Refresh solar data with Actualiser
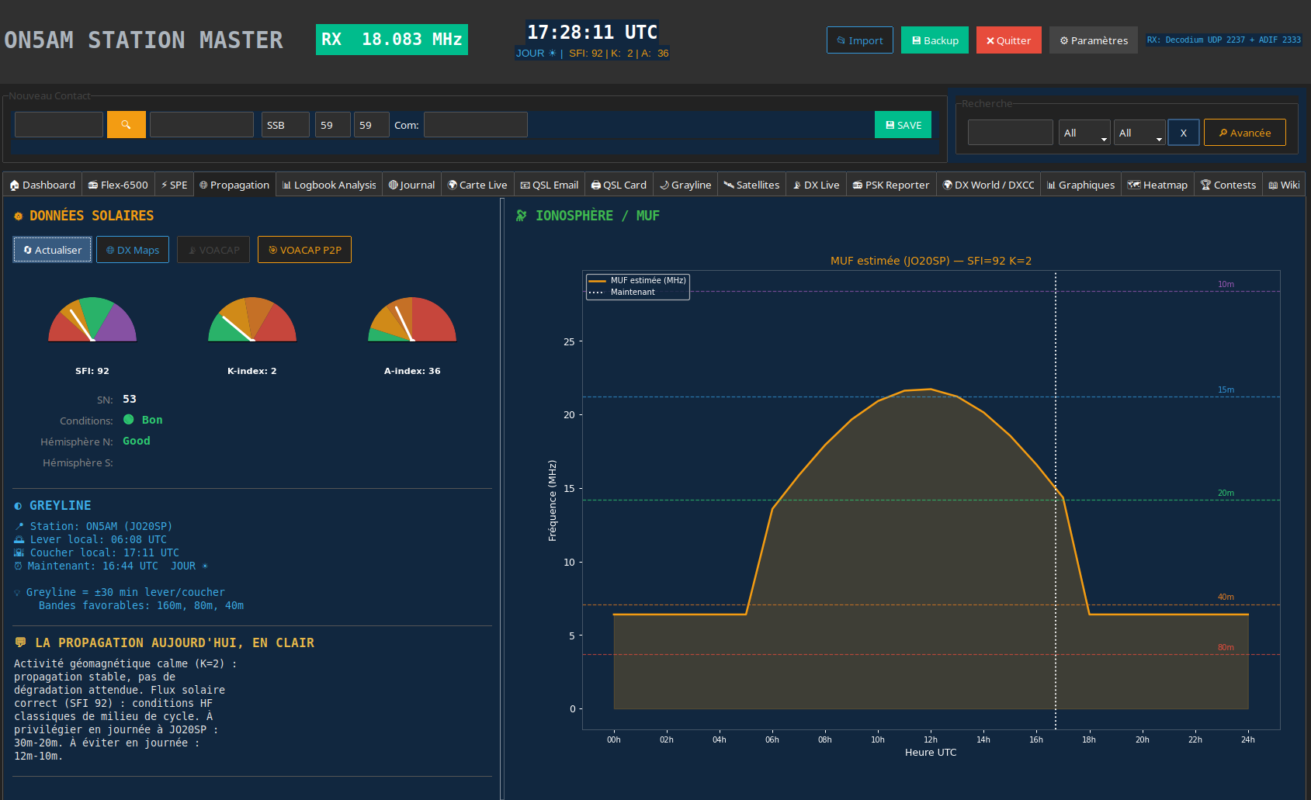The width and height of the screenshot is (1311, 800). point(53,250)
